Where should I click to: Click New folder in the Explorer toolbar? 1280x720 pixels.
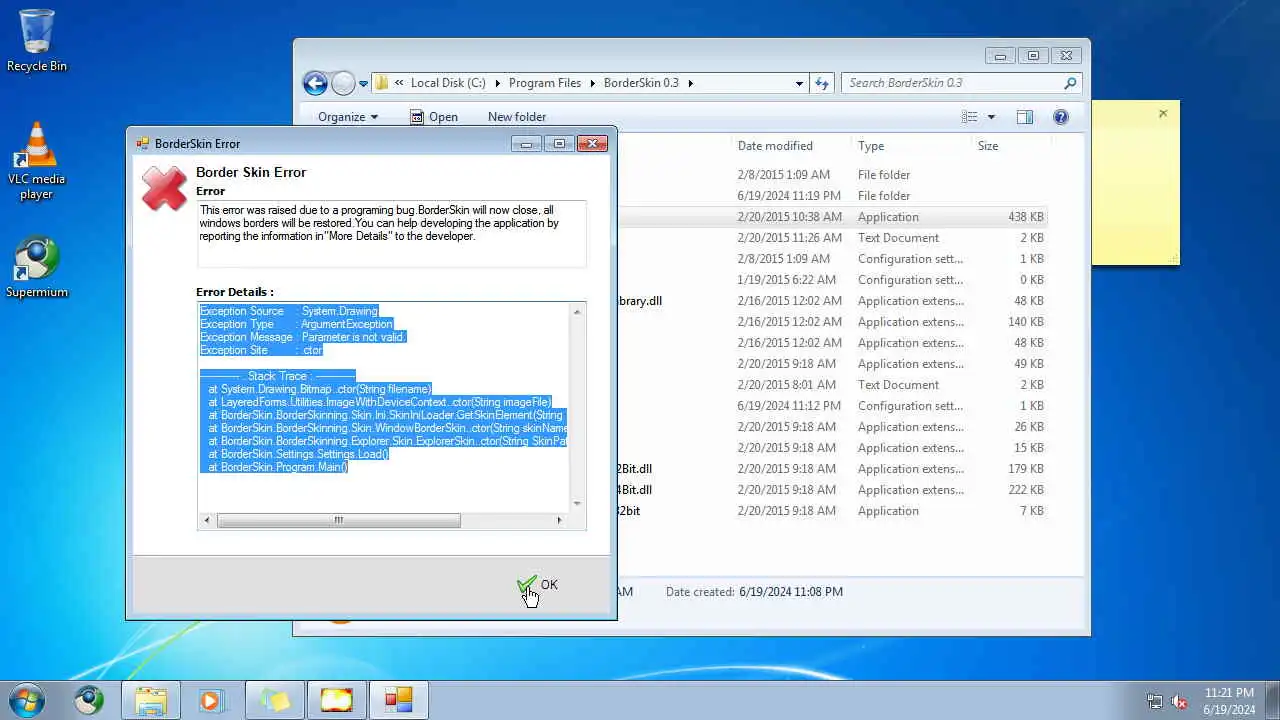pos(517,117)
